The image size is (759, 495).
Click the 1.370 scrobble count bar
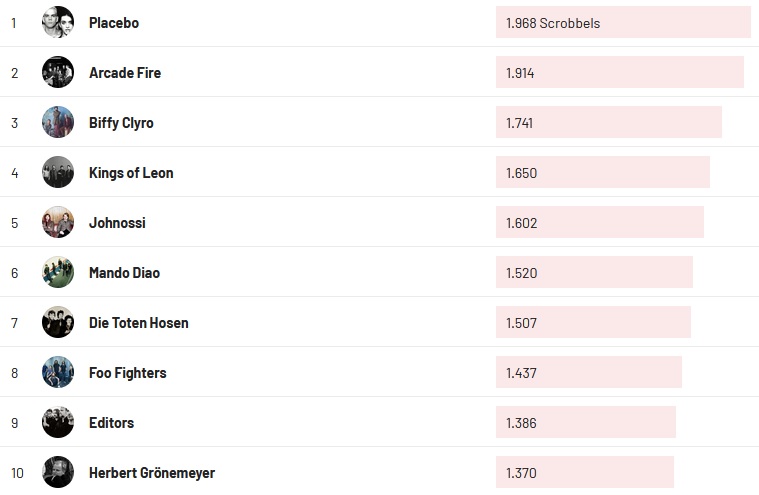tap(584, 472)
